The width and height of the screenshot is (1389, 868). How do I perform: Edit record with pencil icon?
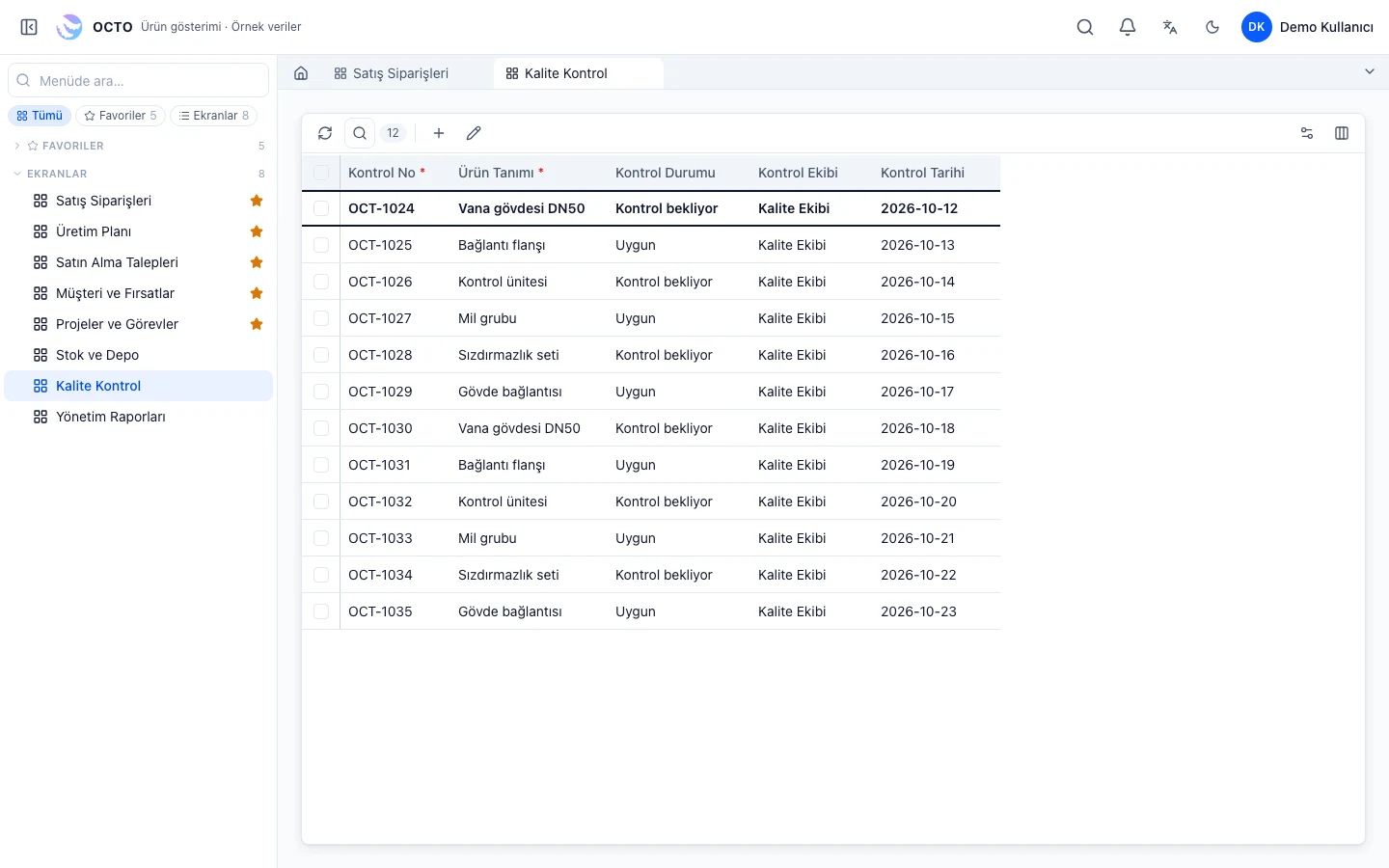(474, 133)
